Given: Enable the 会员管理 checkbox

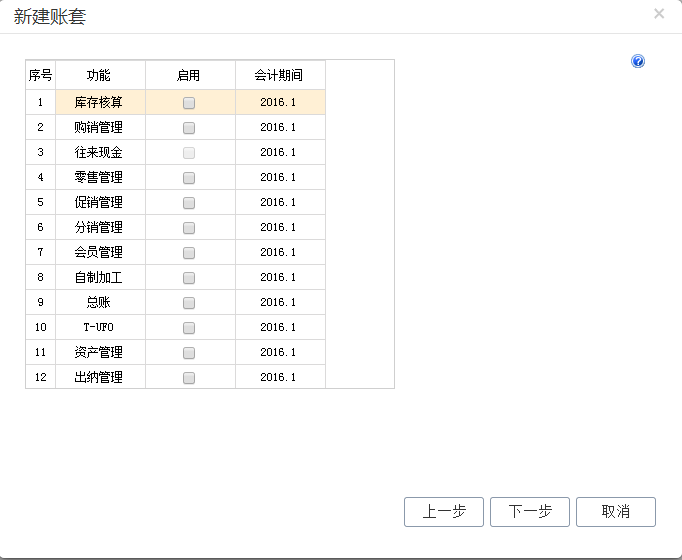Looking at the screenshot, I should pos(189,253).
